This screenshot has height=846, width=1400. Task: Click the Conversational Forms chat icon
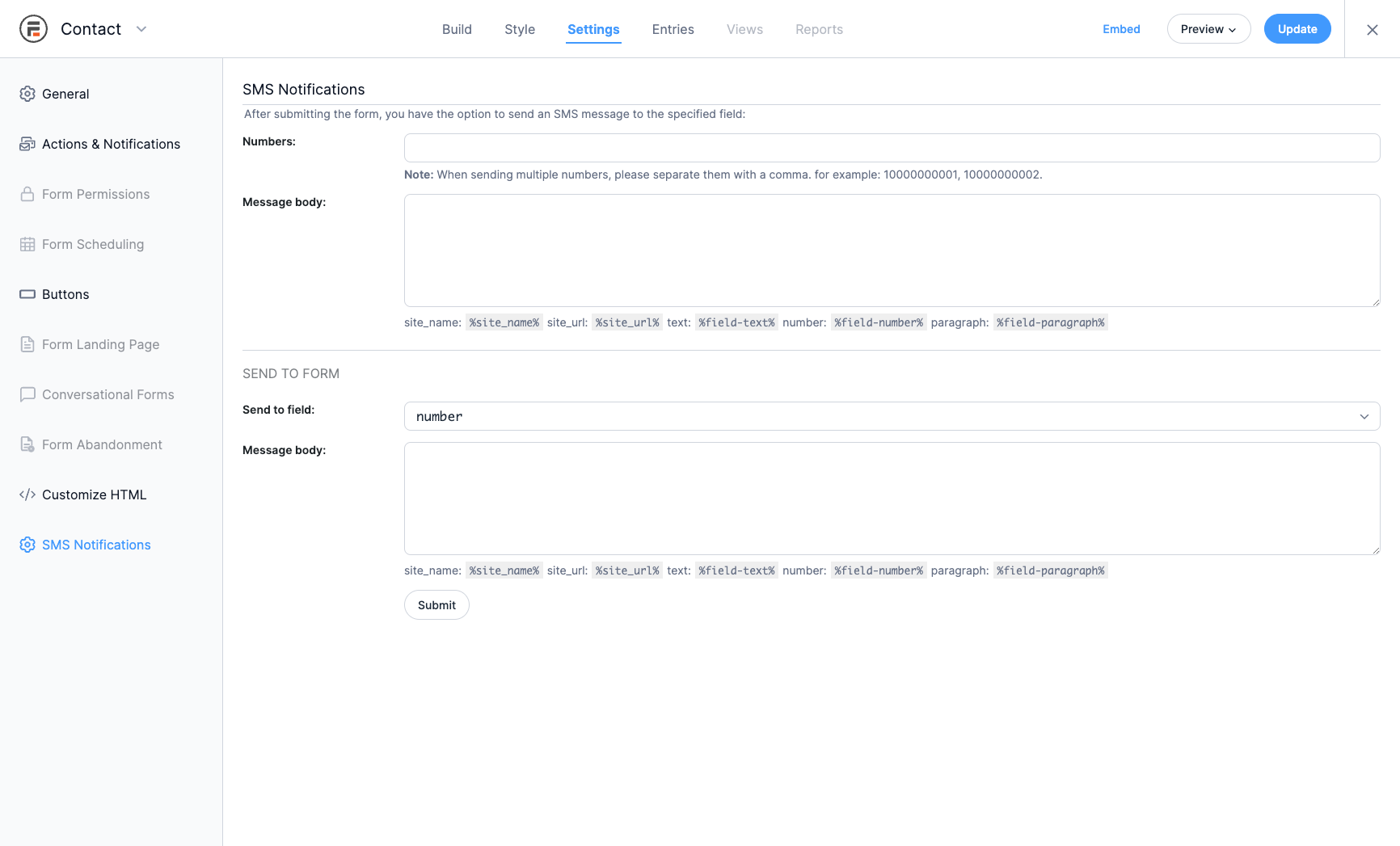tap(27, 394)
